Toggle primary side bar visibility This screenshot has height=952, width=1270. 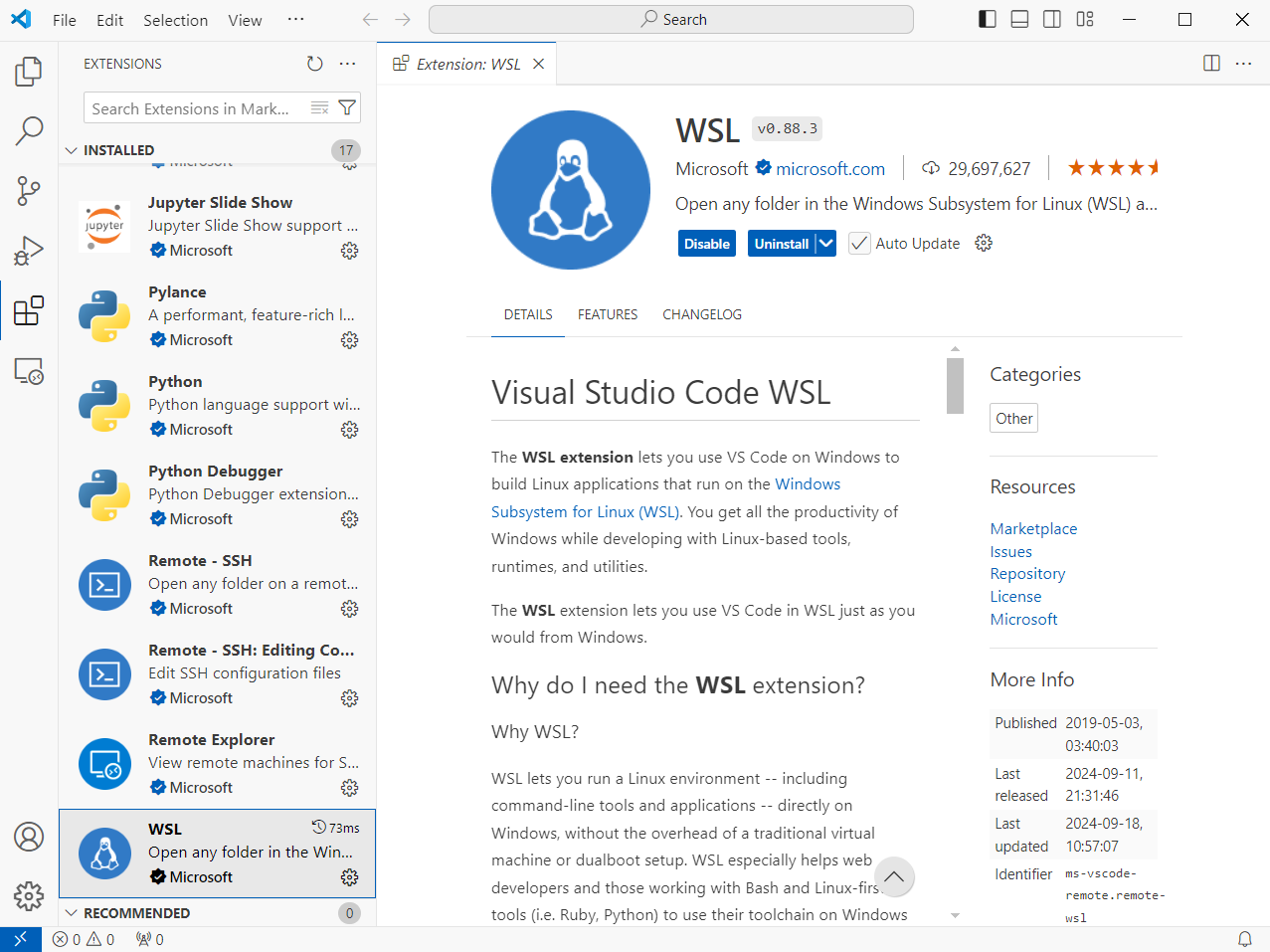988,19
